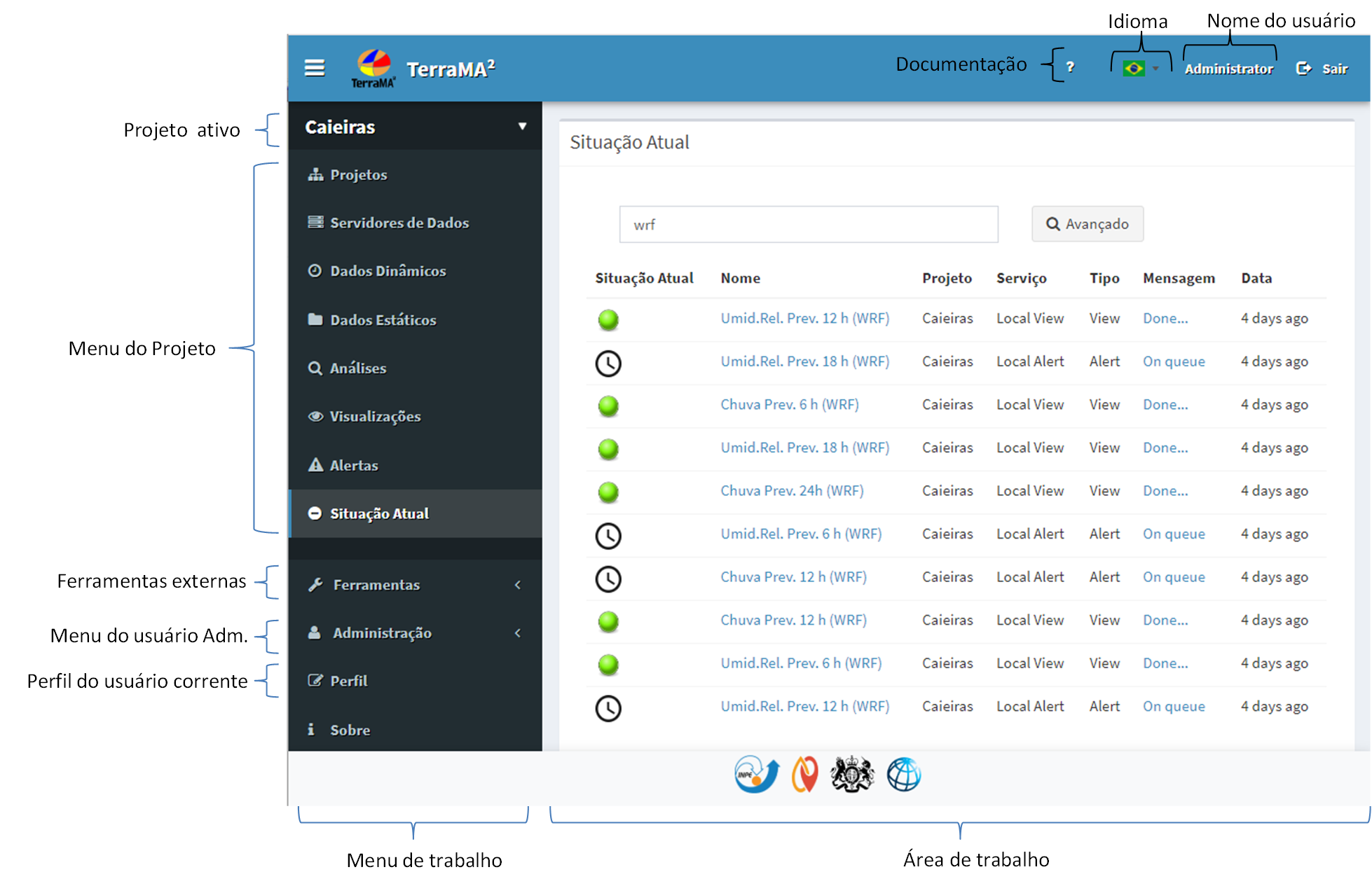This screenshot has width=1372, height=886.
Task: Click the Avançado search button
Action: pos(1087,224)
